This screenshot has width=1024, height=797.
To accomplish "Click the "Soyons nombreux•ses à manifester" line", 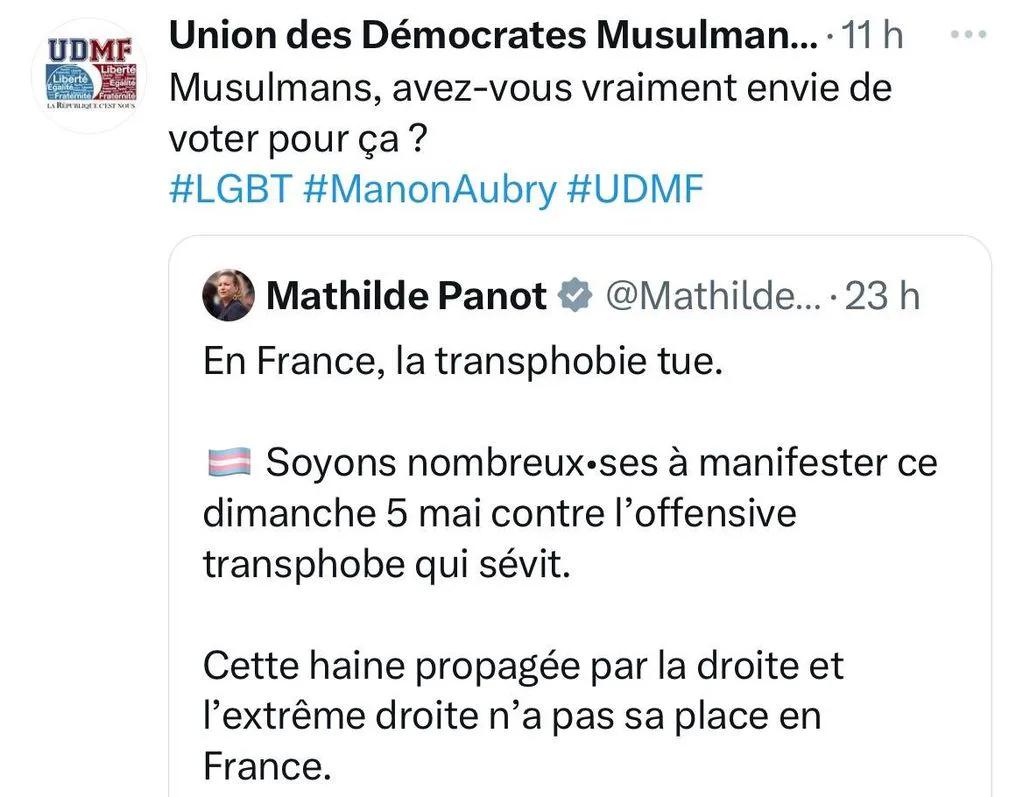I will pos(571,463).
